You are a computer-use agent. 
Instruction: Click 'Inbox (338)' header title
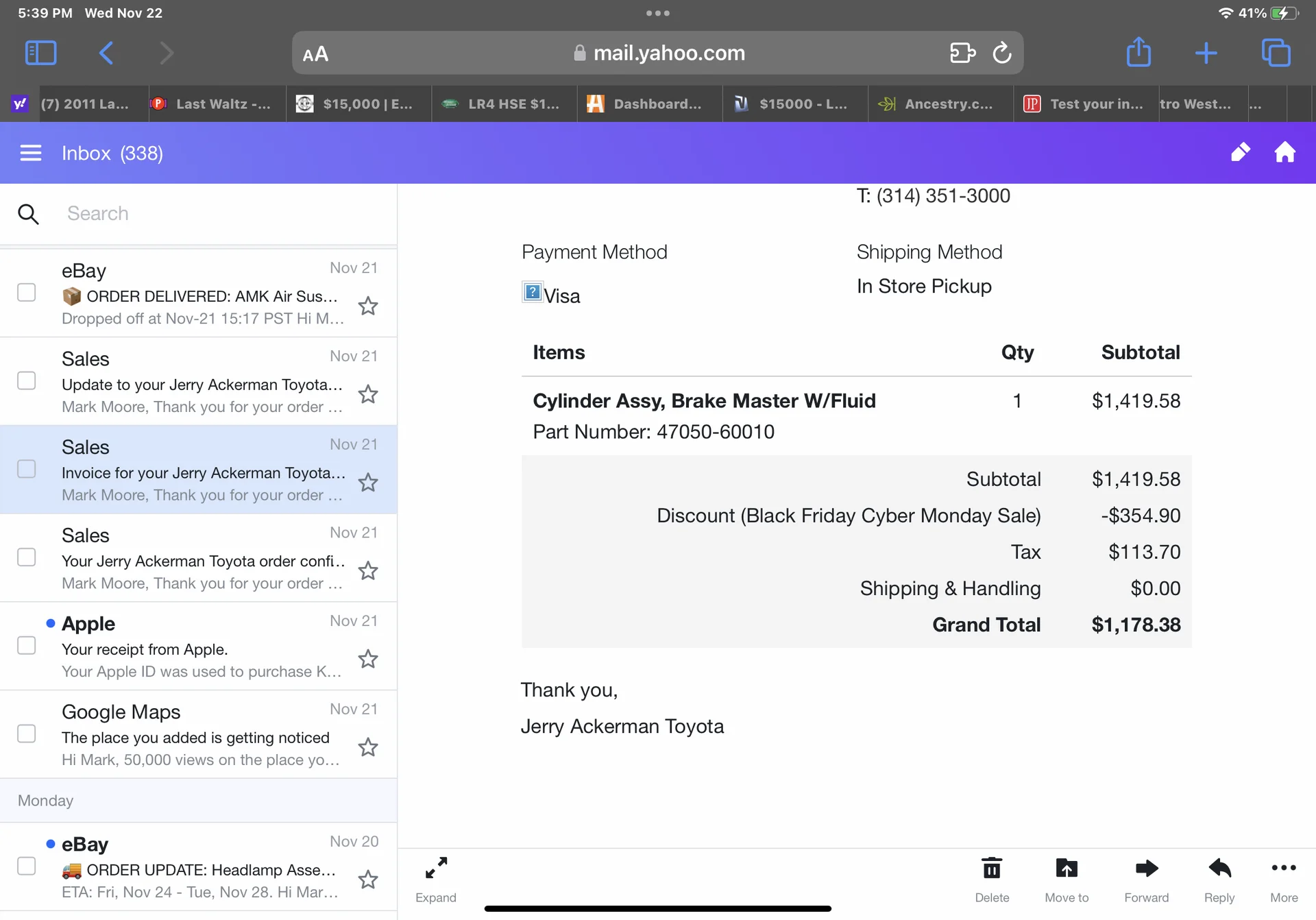click(112, 153)
